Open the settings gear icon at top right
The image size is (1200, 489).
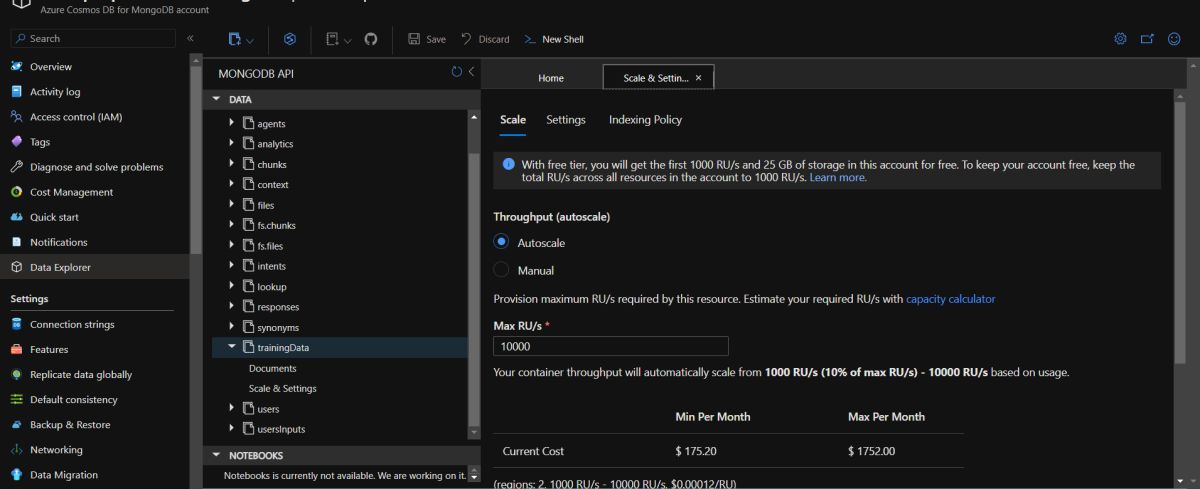pos(1120,39)
